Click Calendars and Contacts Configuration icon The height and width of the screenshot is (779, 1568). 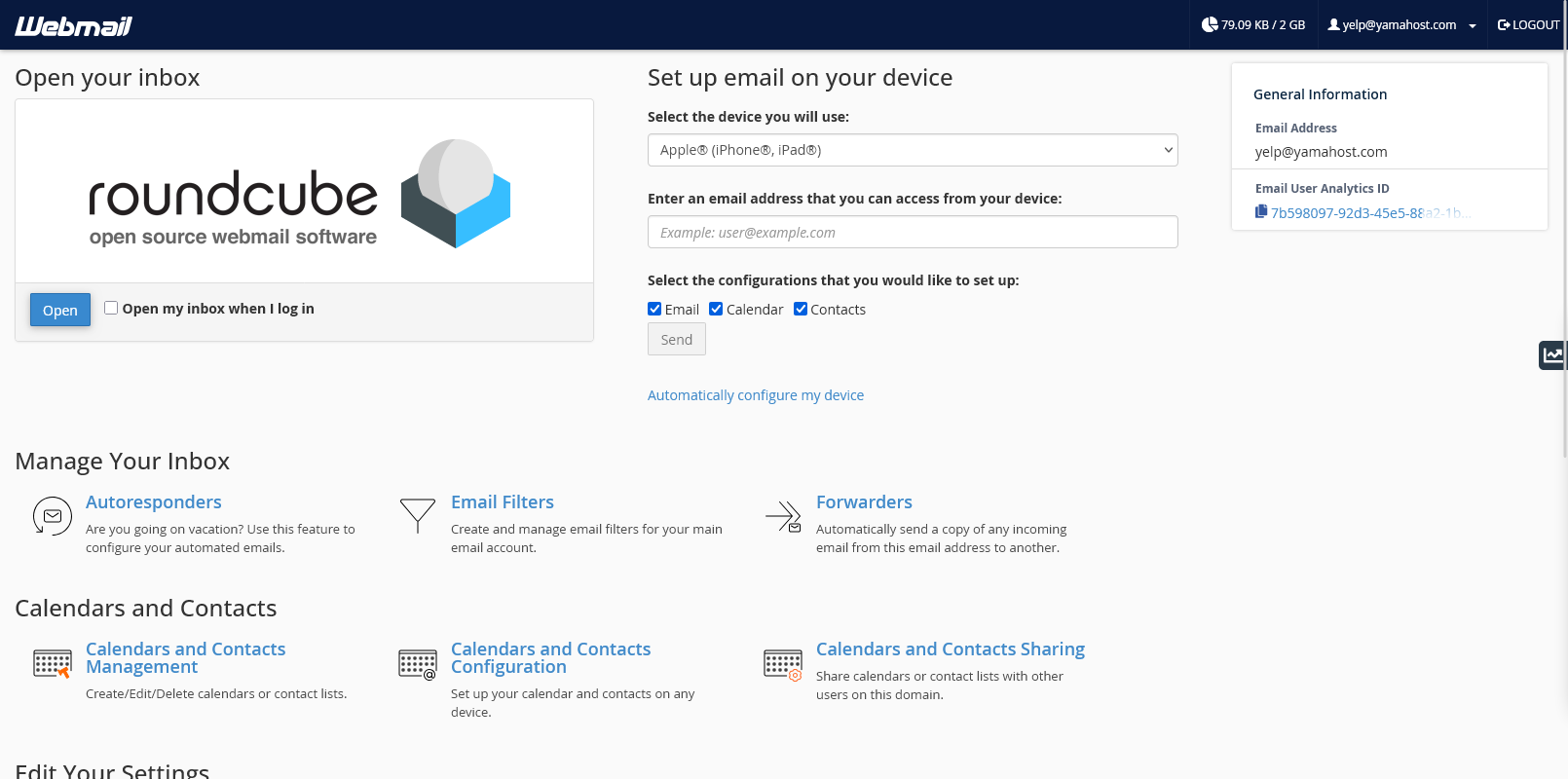[x=418, y=664]
